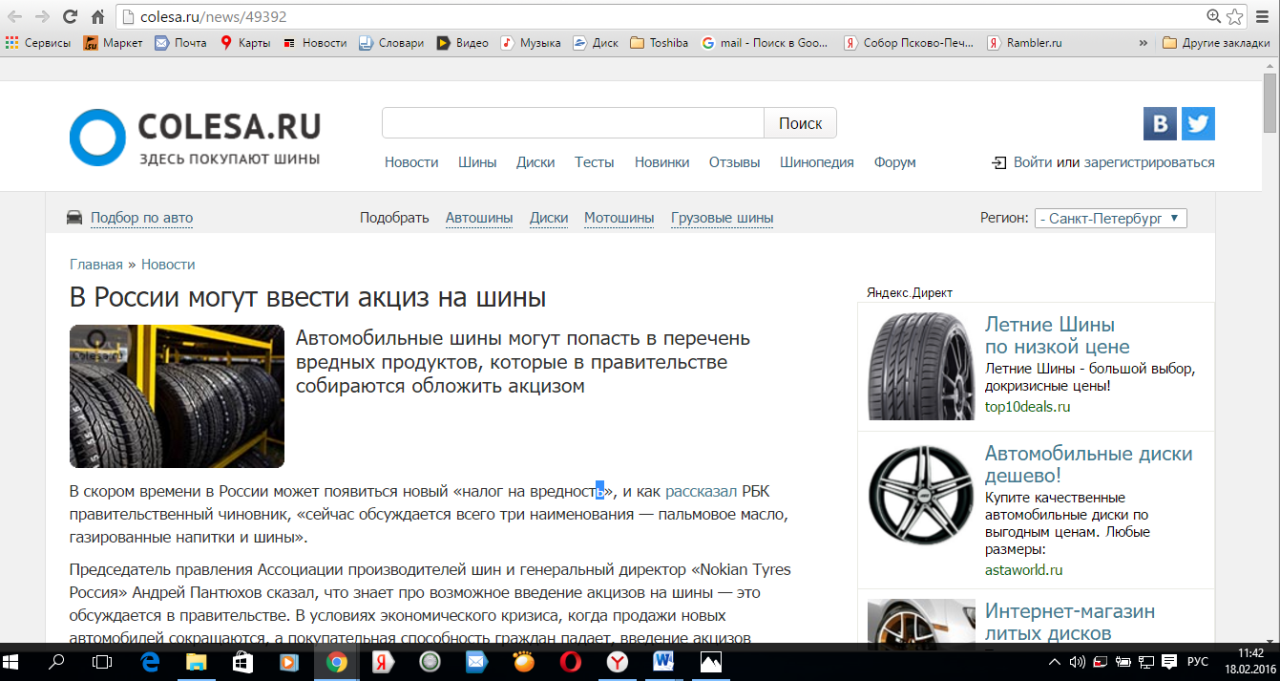Click the COLESA.RU logo
The width and height of the screenshot is (1280, 681).
tap(195, 137)
